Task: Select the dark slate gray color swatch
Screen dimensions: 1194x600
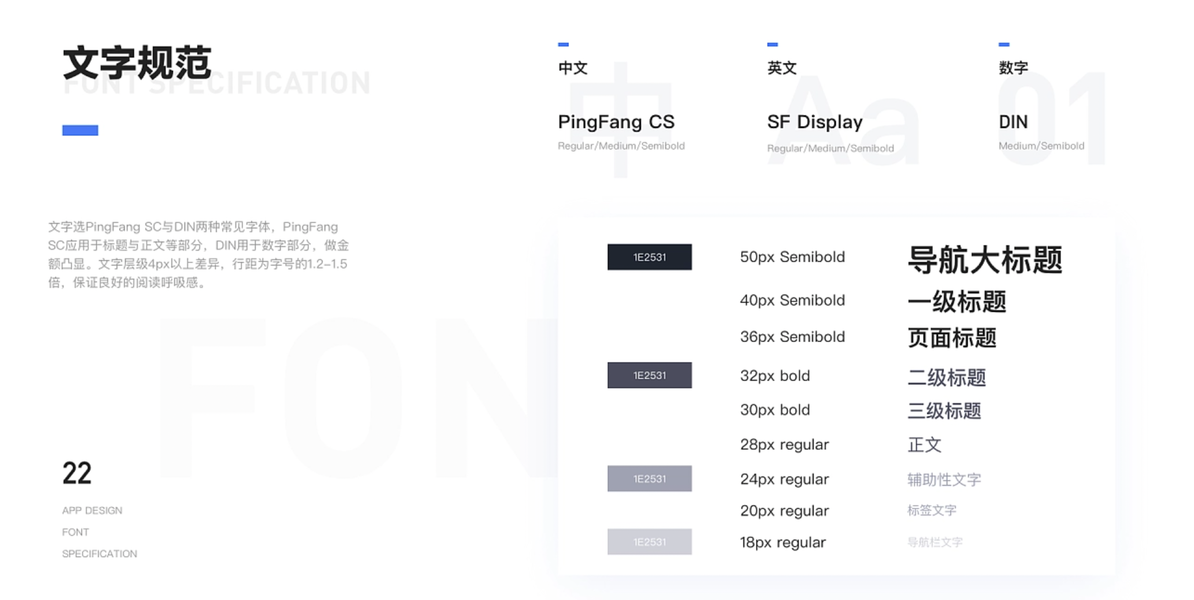Action: coord(649,375)
